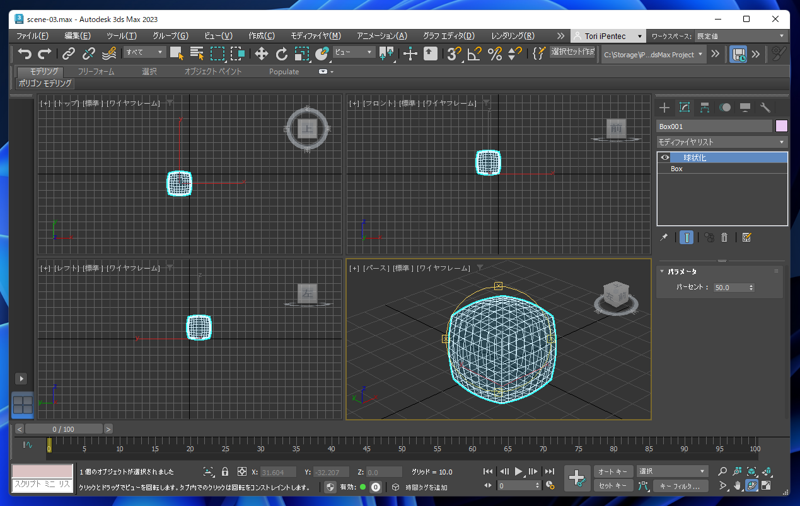Toggle the Percent Snap button
This screenshot has height=506, width=800.
click(495, 54)
